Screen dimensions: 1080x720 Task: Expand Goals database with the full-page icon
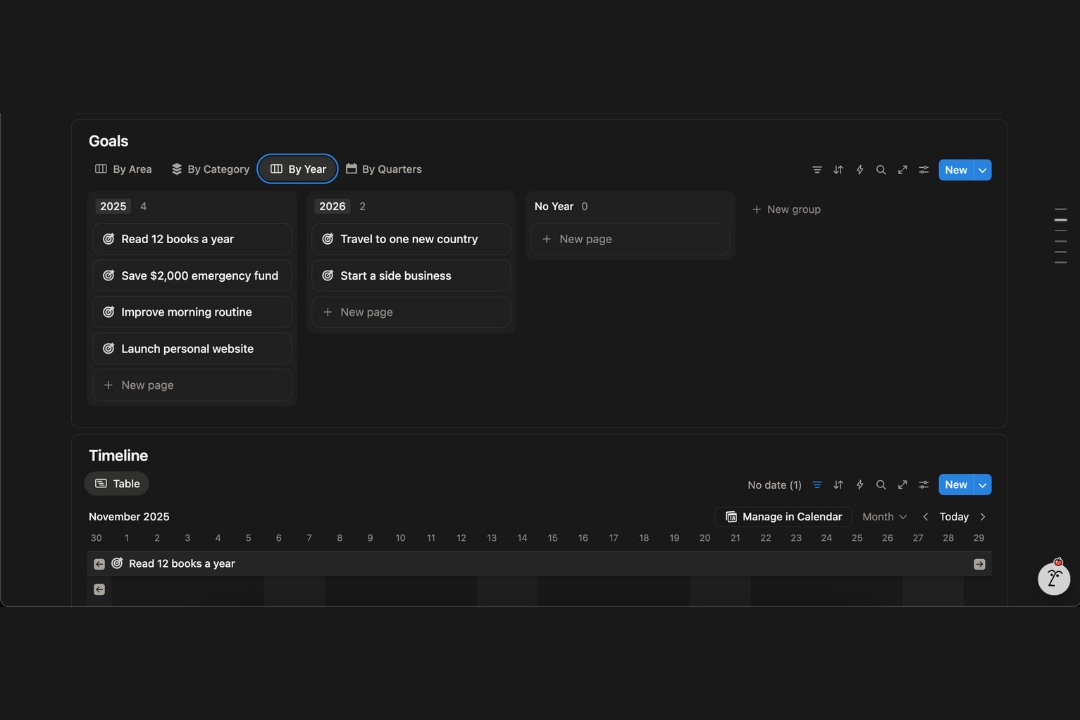[902, 170]
